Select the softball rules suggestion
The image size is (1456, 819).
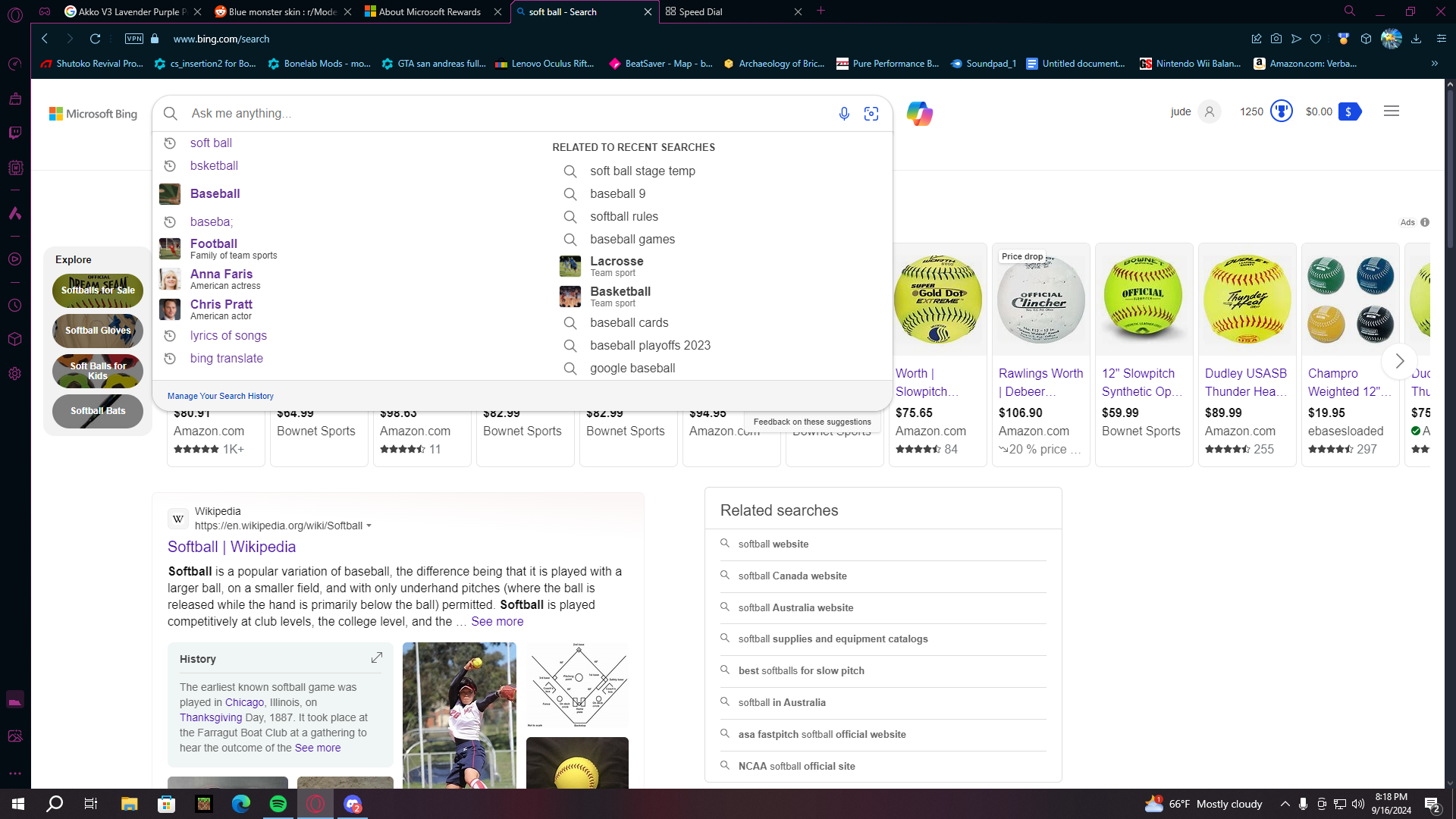(x=623, y=217)
